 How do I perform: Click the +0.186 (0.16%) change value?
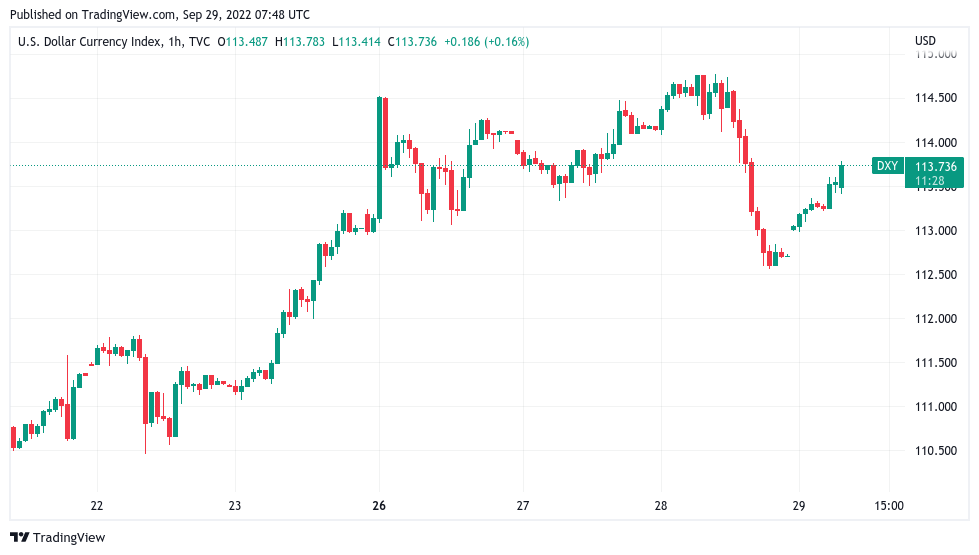487,41
